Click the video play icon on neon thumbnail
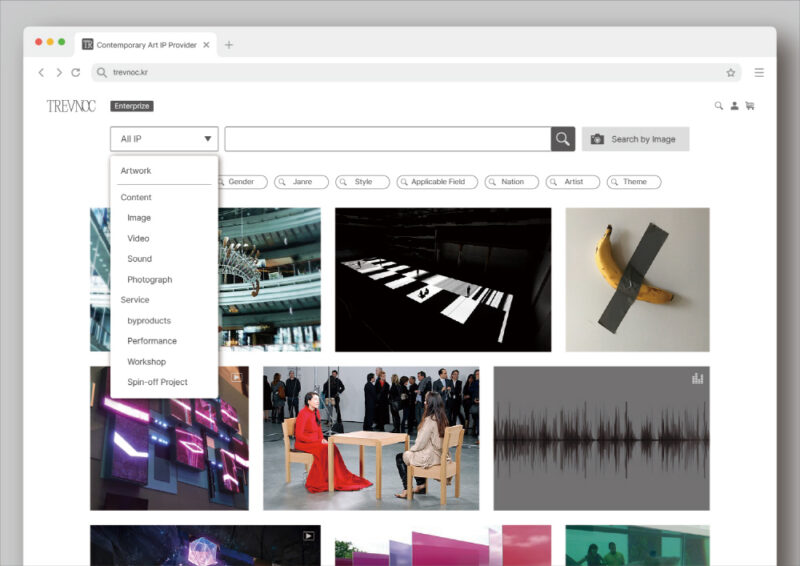This screenshot has width=800, height=566. tap(236, 377)
